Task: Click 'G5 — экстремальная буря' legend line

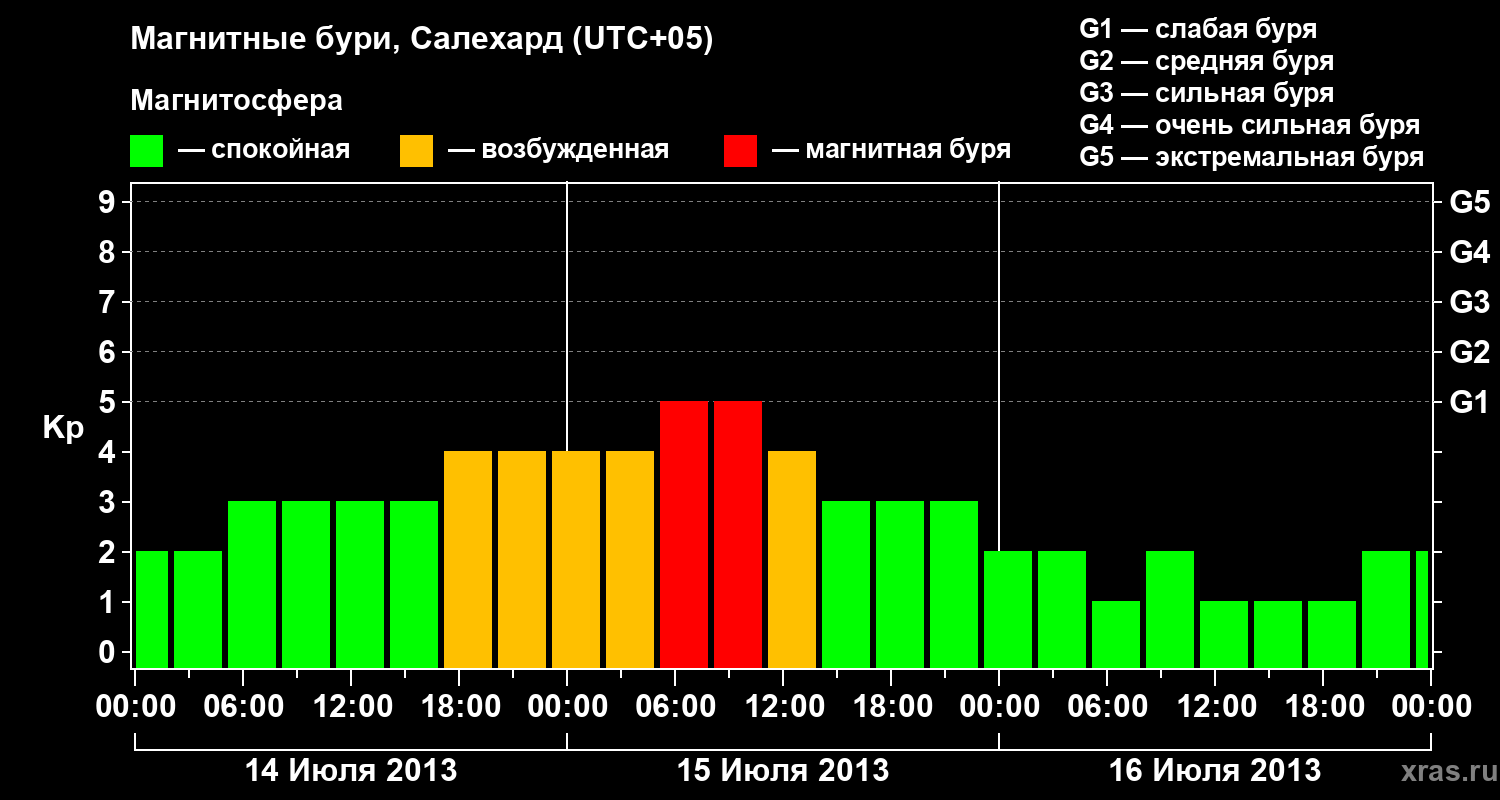Action: coord(1252,157)
